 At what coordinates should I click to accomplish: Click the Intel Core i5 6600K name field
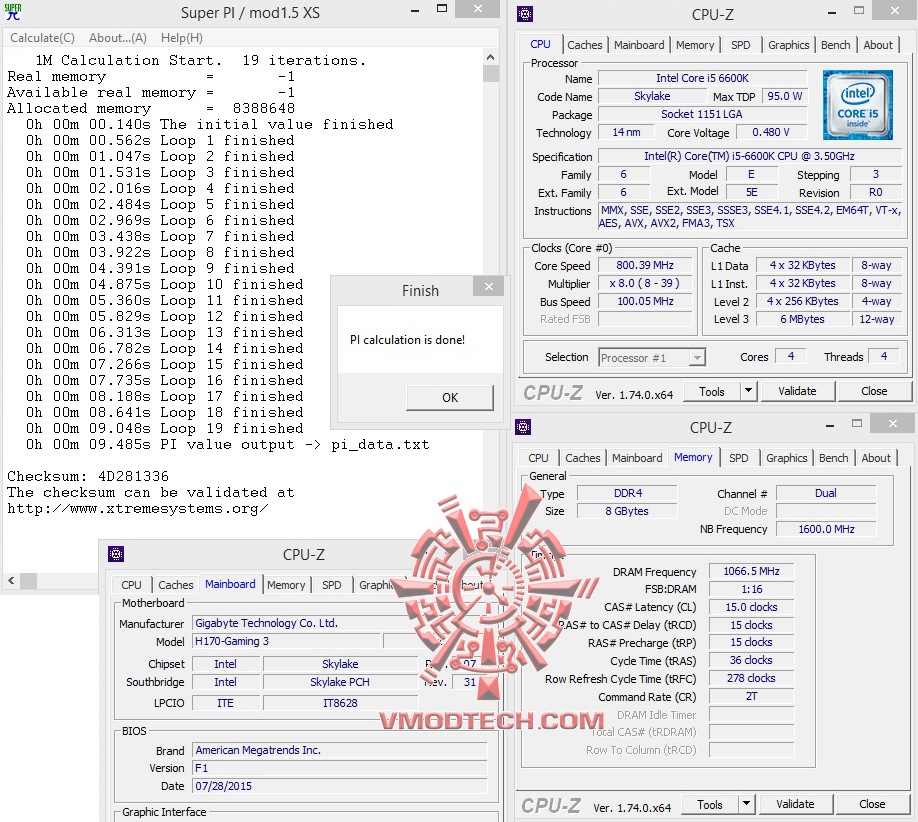point(702,78)
